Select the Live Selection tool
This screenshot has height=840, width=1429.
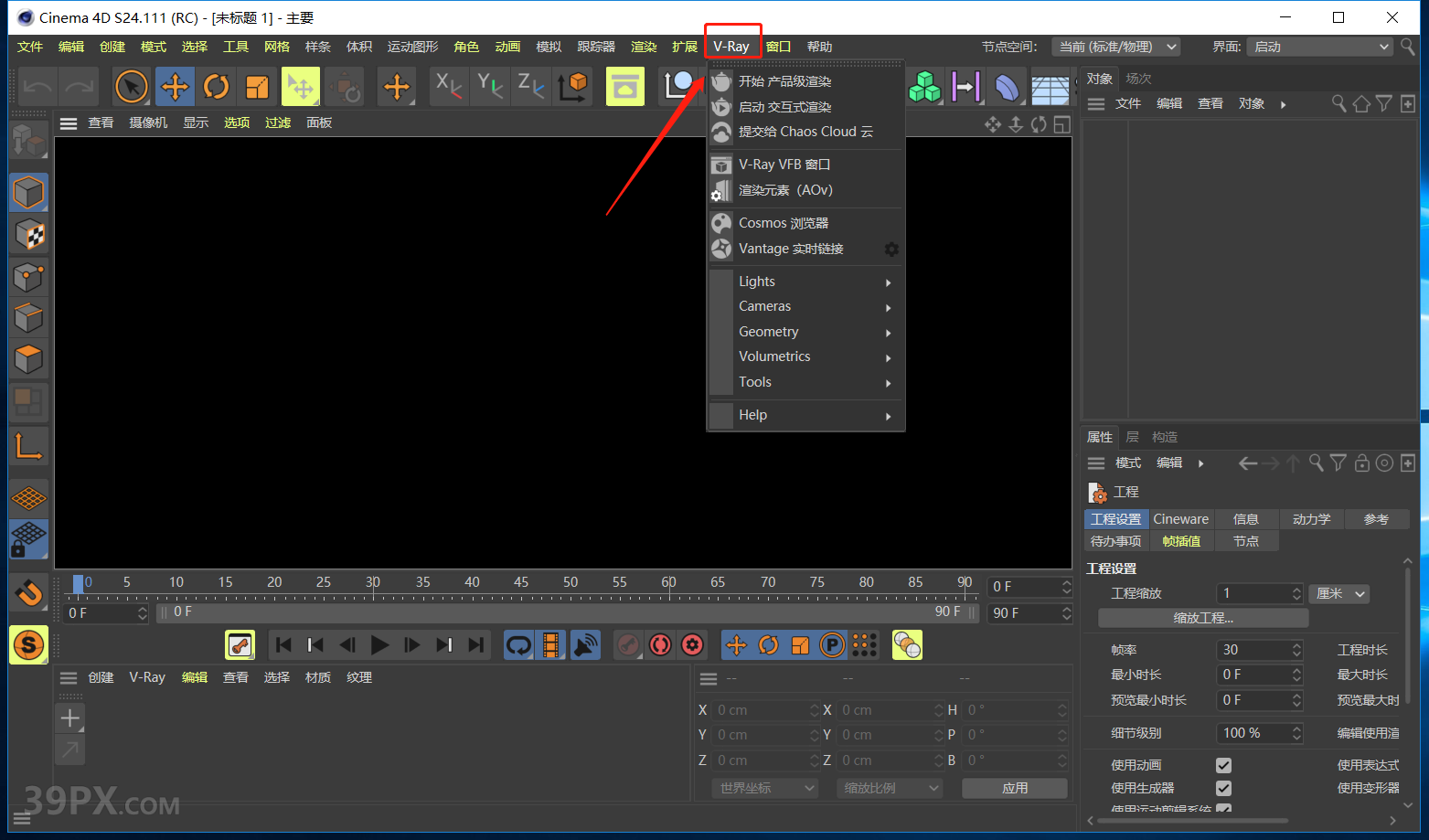[132, 87]
